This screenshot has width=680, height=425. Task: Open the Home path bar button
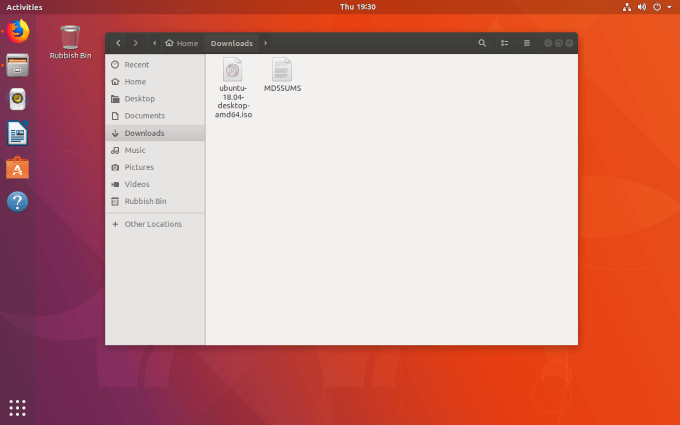coord(182,43)
